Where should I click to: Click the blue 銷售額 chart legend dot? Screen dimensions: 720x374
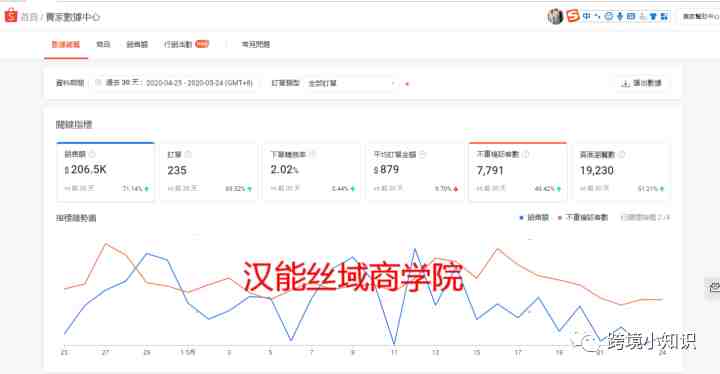(521, 218)
